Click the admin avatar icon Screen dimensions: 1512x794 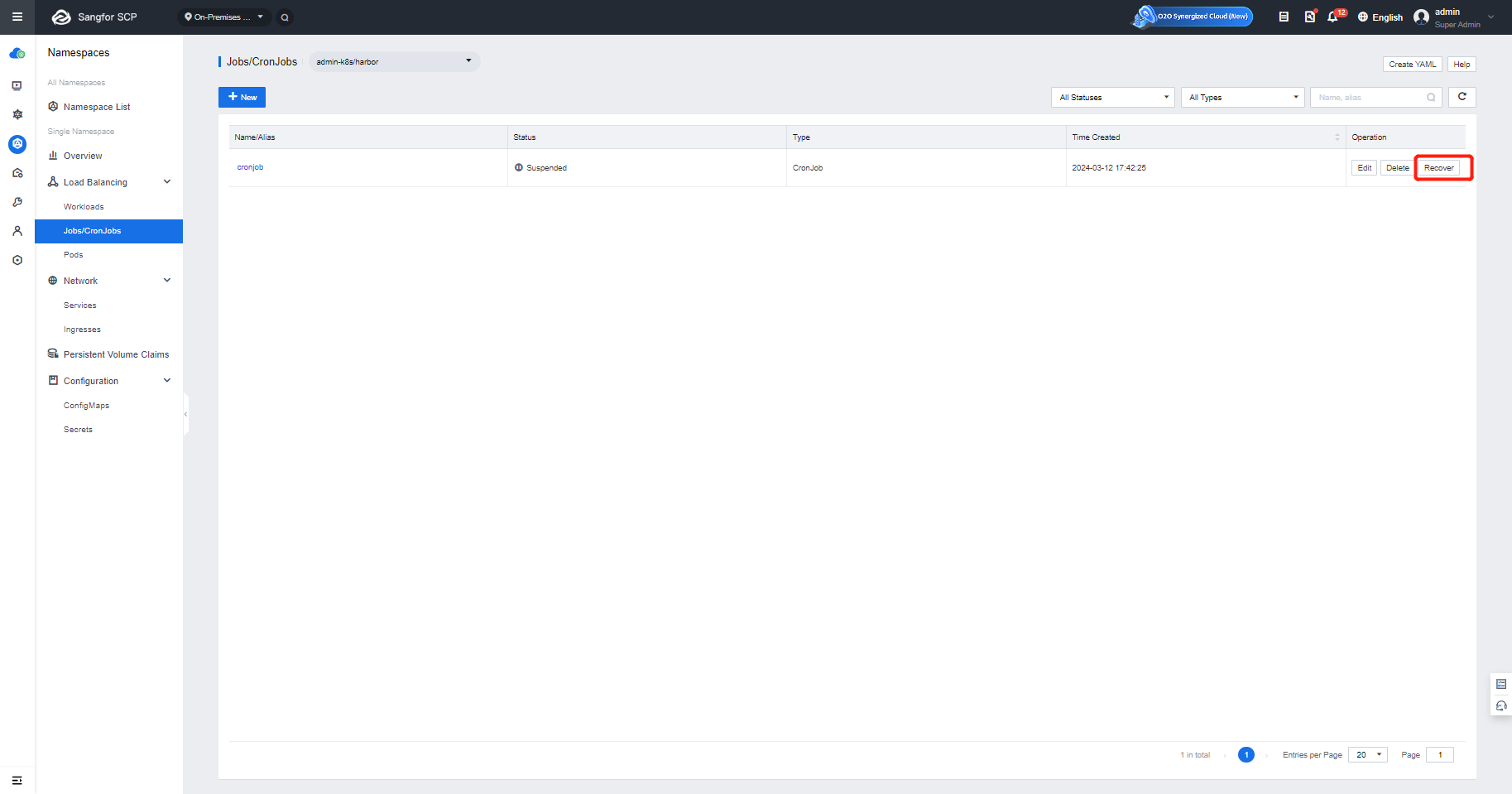(x=1422, y=17)
